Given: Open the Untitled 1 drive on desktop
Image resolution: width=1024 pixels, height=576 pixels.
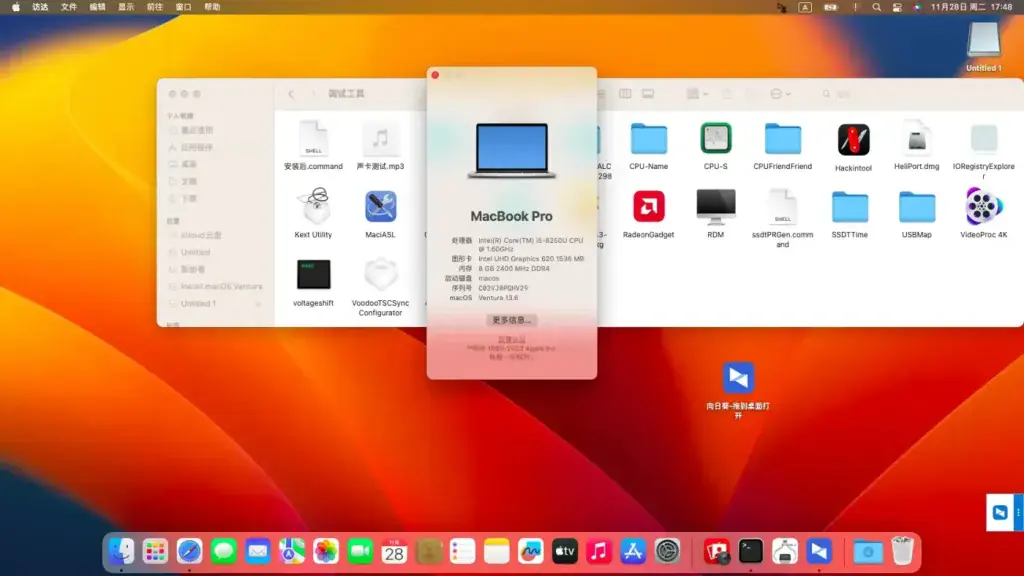Looking at the screenshot, I should click(984, 40).
